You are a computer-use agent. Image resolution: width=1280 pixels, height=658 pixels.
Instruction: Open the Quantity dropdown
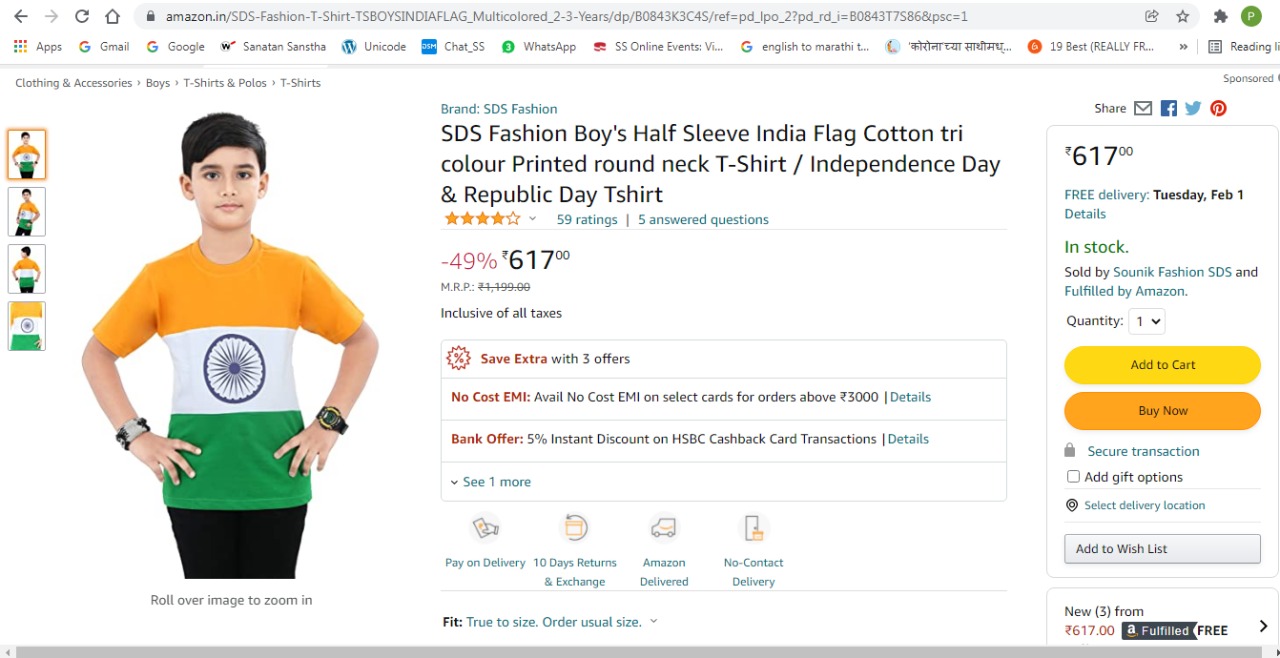coord(1146,321)
